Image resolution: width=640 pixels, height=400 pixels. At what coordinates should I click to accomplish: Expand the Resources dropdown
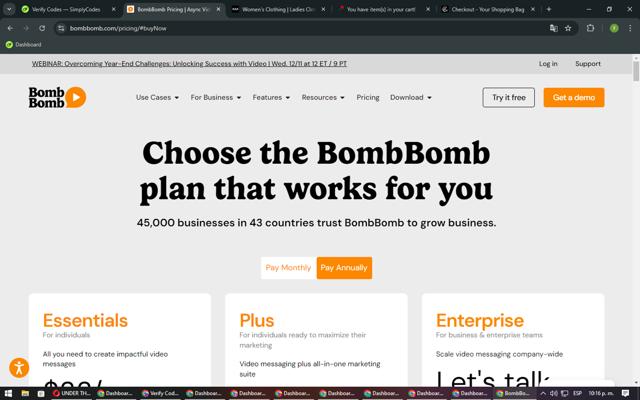pyautogui.click(x=323, y=97)
